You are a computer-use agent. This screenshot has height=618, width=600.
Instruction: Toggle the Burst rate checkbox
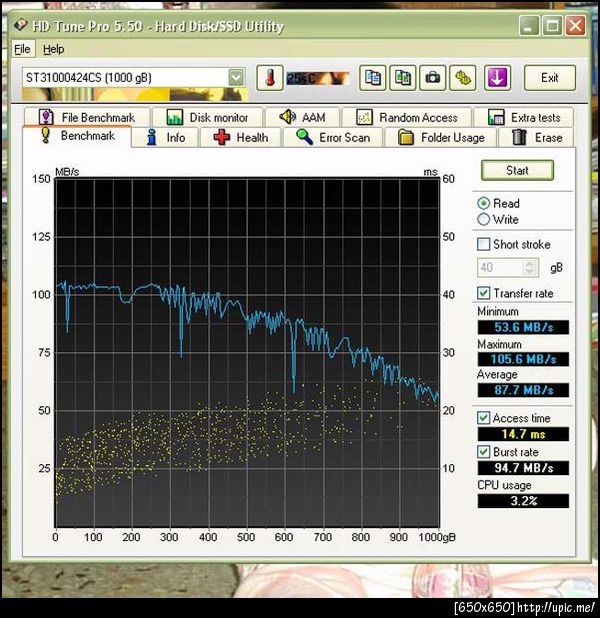[483, 452]
